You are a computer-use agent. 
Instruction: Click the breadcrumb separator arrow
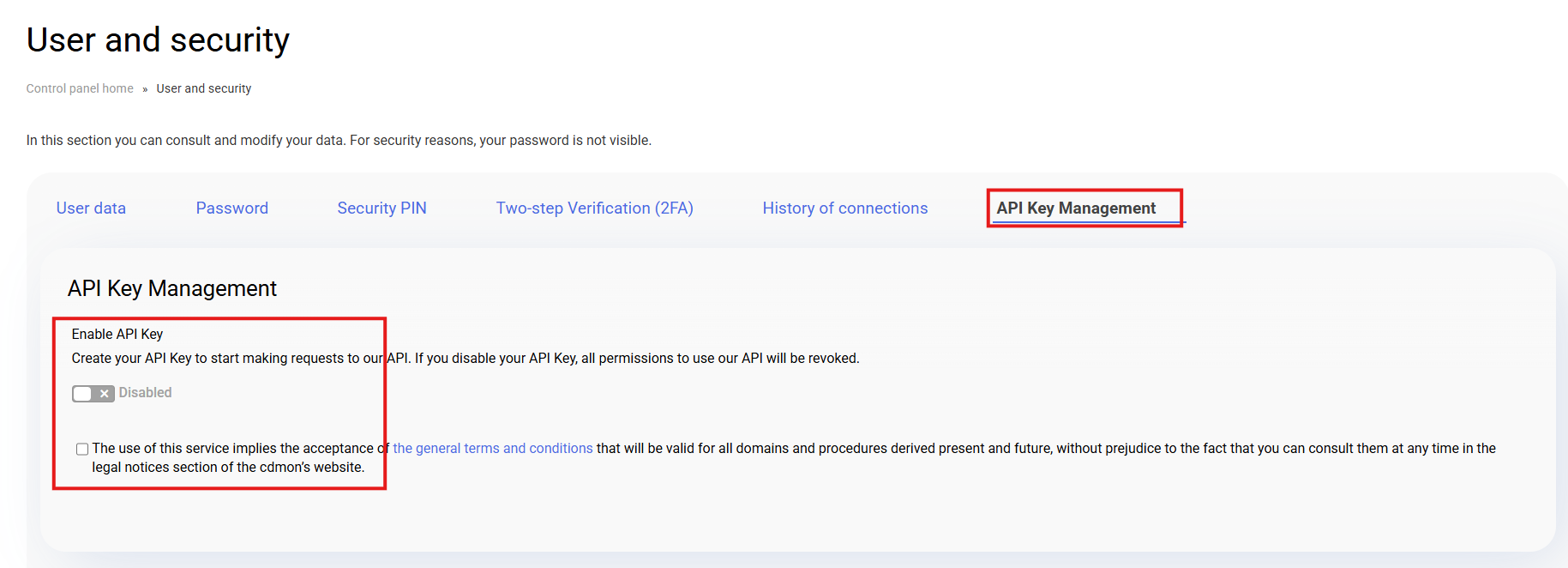(x=145, y=89)
